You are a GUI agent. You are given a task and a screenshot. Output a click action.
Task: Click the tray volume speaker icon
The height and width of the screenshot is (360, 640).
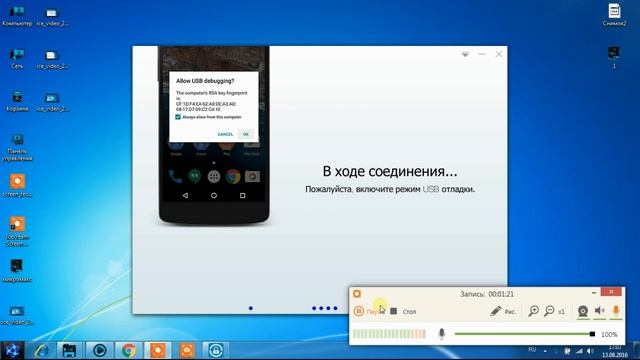590,351
